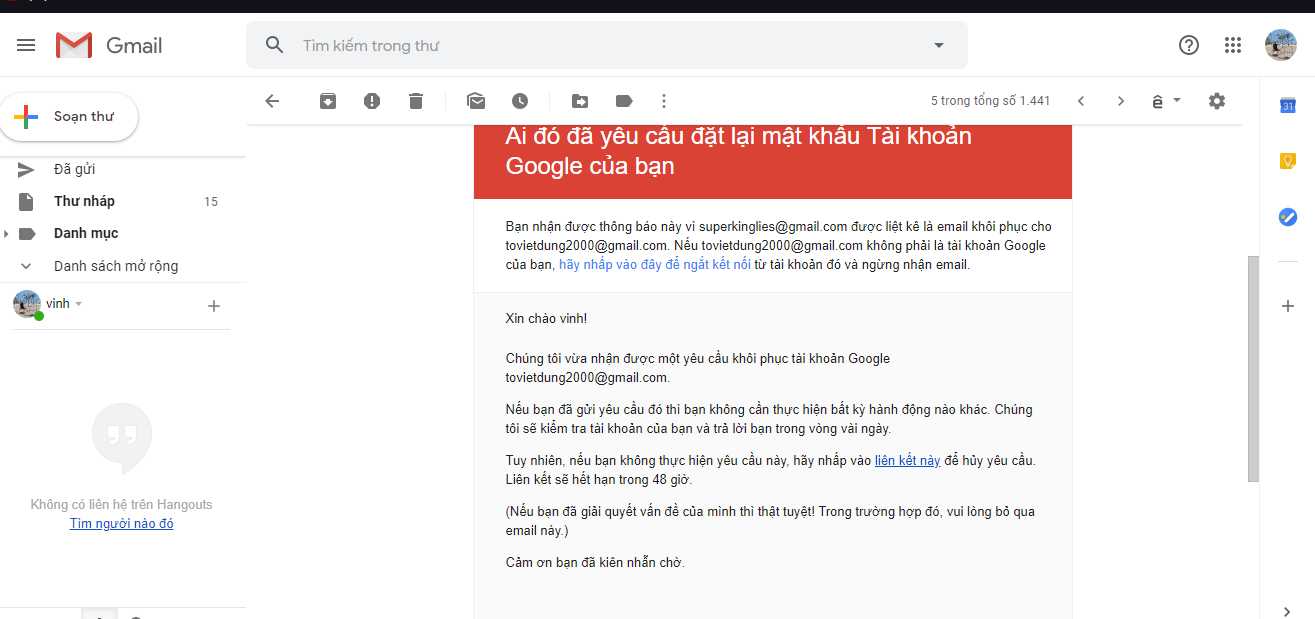Screen dimensions: 1315x619
Task: Click the Gmail logo
Action: coord(109,45)
